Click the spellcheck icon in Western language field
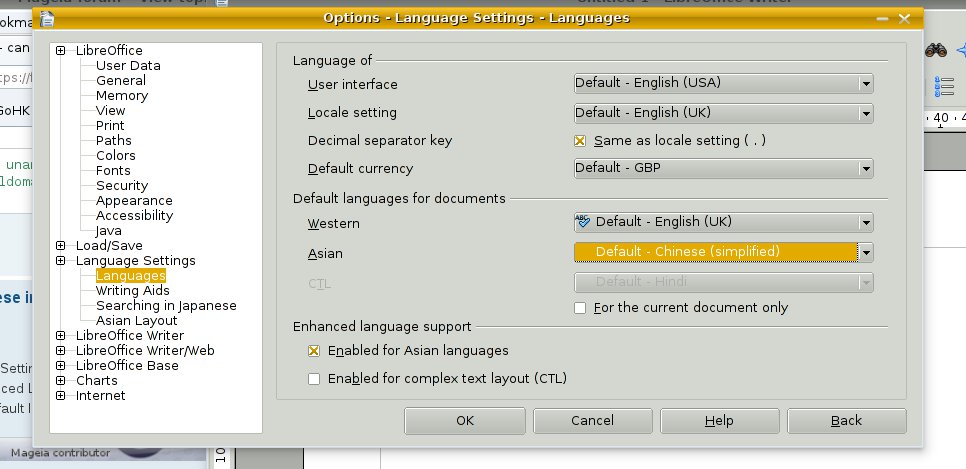966x469 pixels. tap(582, 221)
